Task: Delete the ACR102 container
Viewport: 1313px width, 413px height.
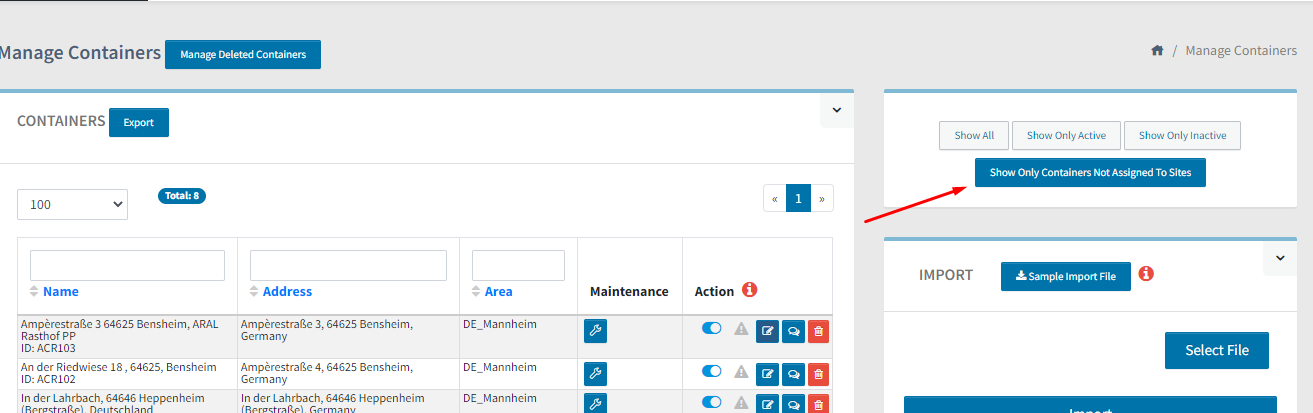Action: (818, 374)
